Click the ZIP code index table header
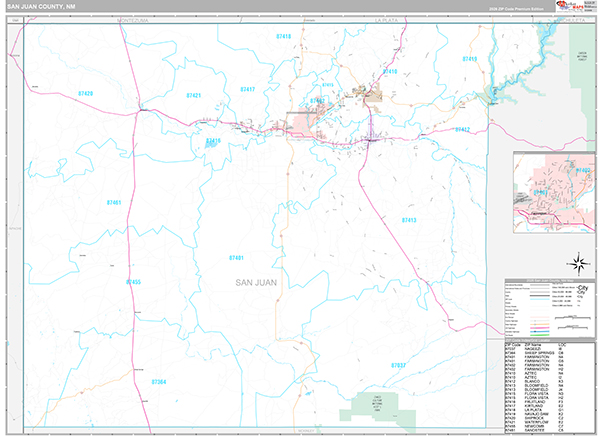This screenshot has width=600, height=436. tap(542, 343)
